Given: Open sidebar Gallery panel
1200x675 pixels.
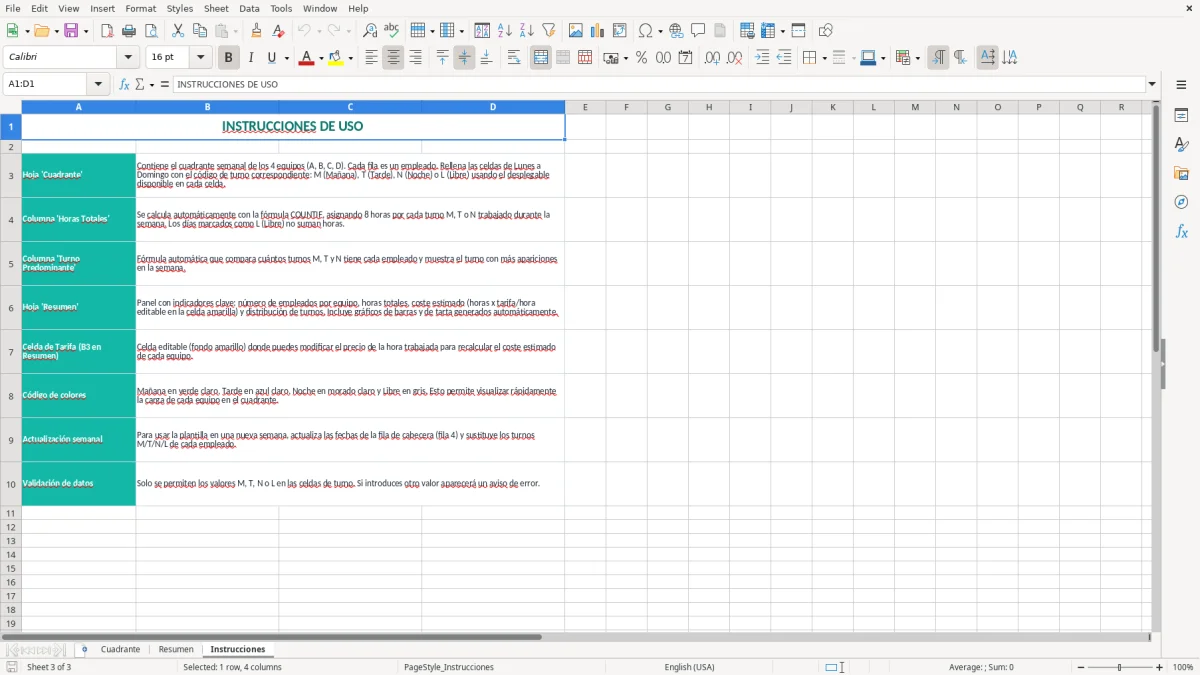Looking at the screenshot, I should tap(1181, 174).
